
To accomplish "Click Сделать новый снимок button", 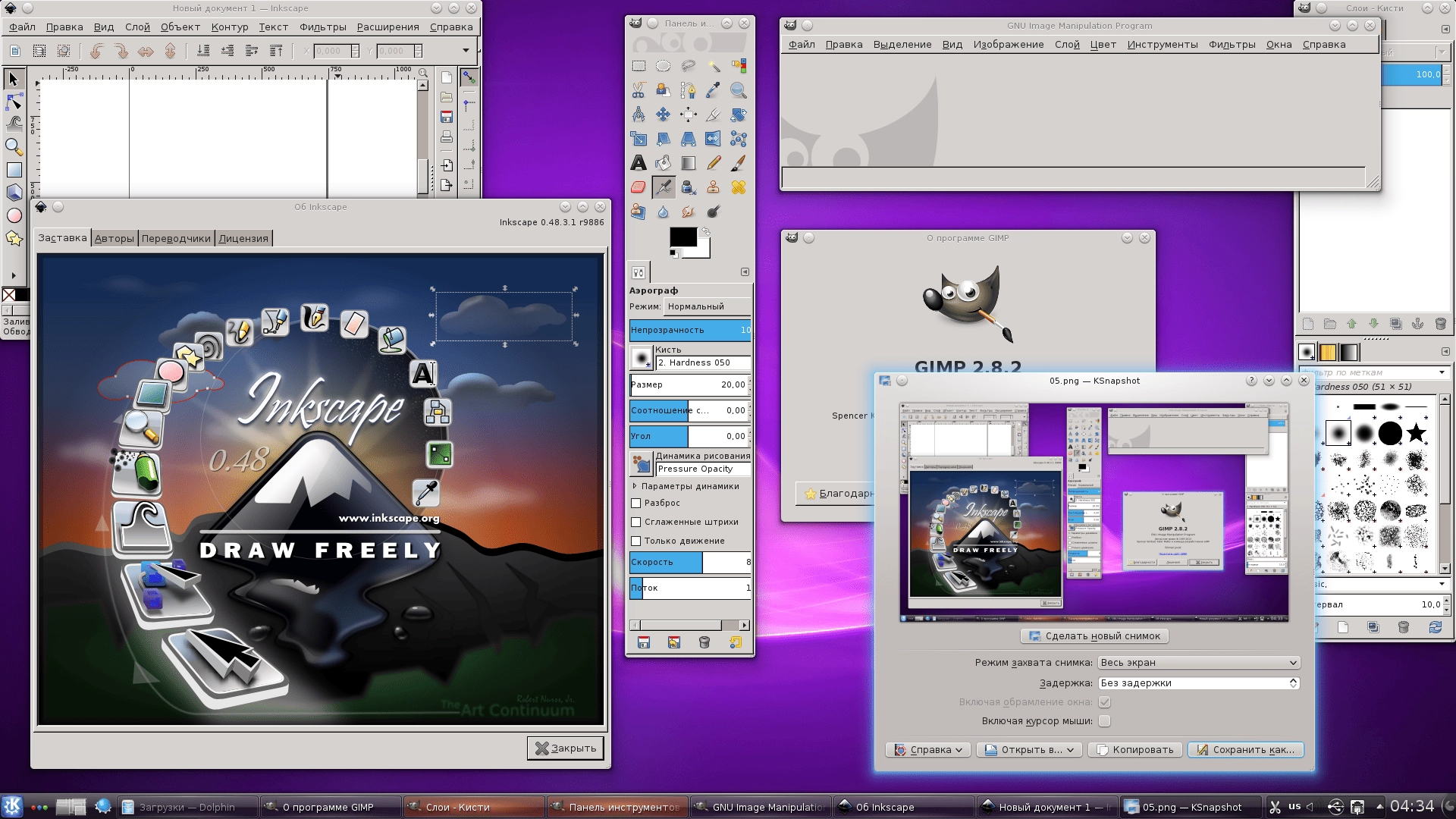I will coord(1094,635).
